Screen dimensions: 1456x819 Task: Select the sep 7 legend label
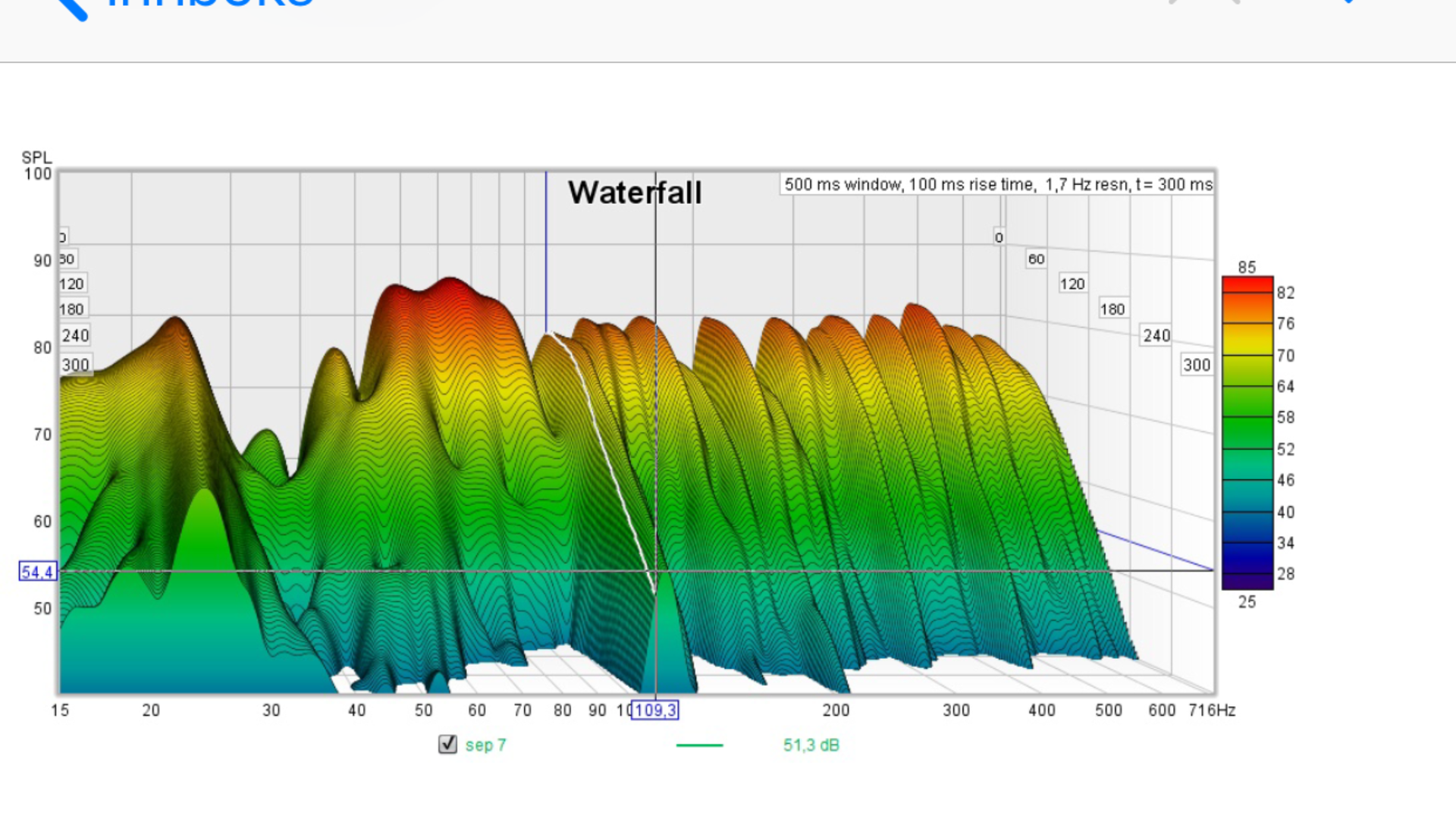[x=485, y=745]
